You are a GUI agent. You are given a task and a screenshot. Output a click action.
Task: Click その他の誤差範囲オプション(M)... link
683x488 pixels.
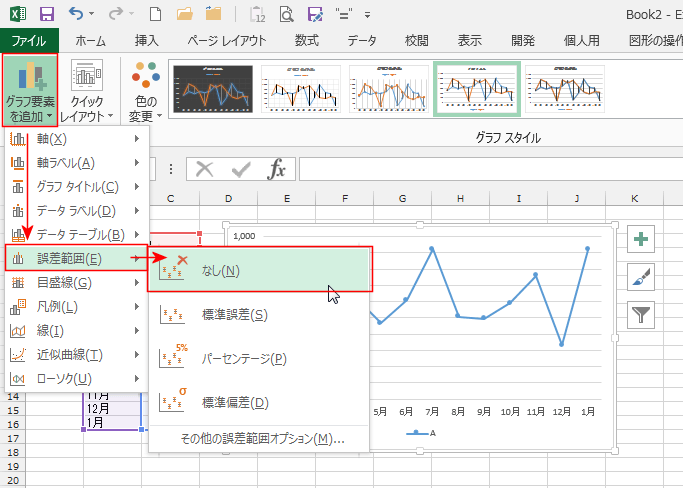click(x=262, y=438)
